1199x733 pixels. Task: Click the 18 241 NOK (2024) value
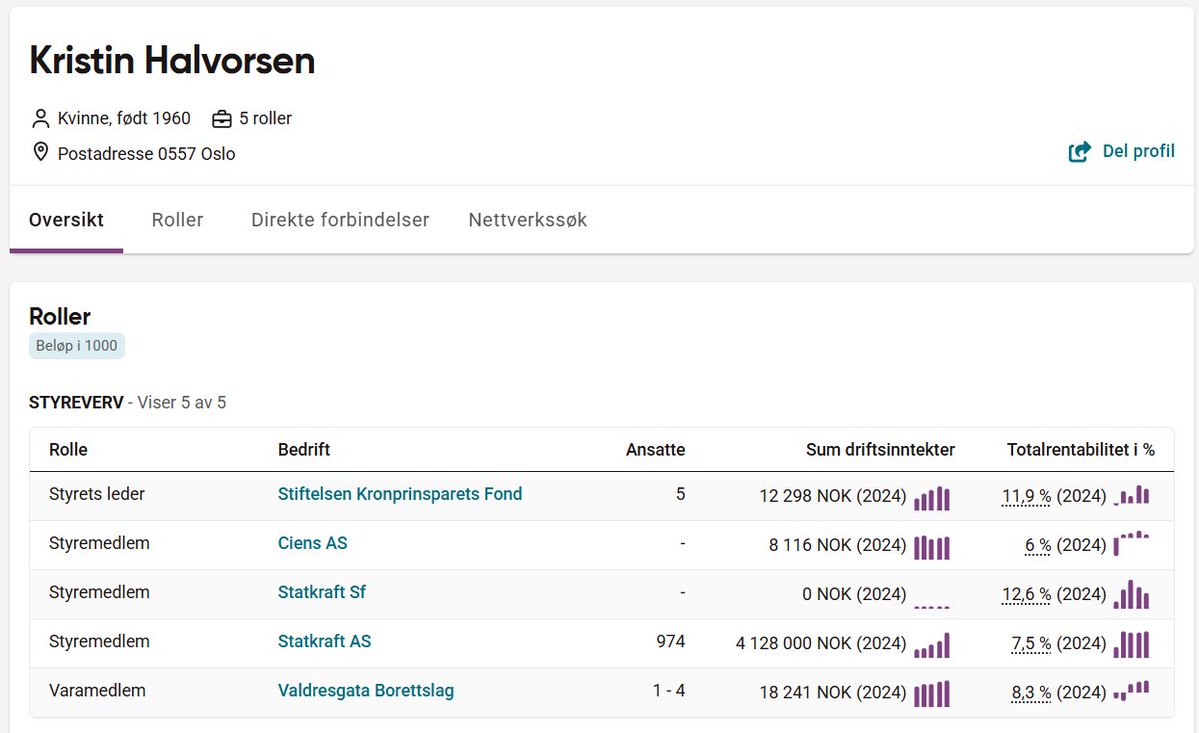click(x=833, y=692)
